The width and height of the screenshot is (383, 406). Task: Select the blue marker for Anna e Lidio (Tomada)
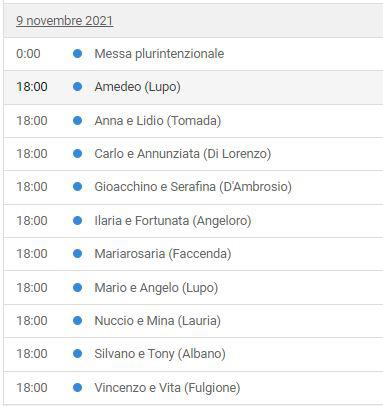pos(77,120)
